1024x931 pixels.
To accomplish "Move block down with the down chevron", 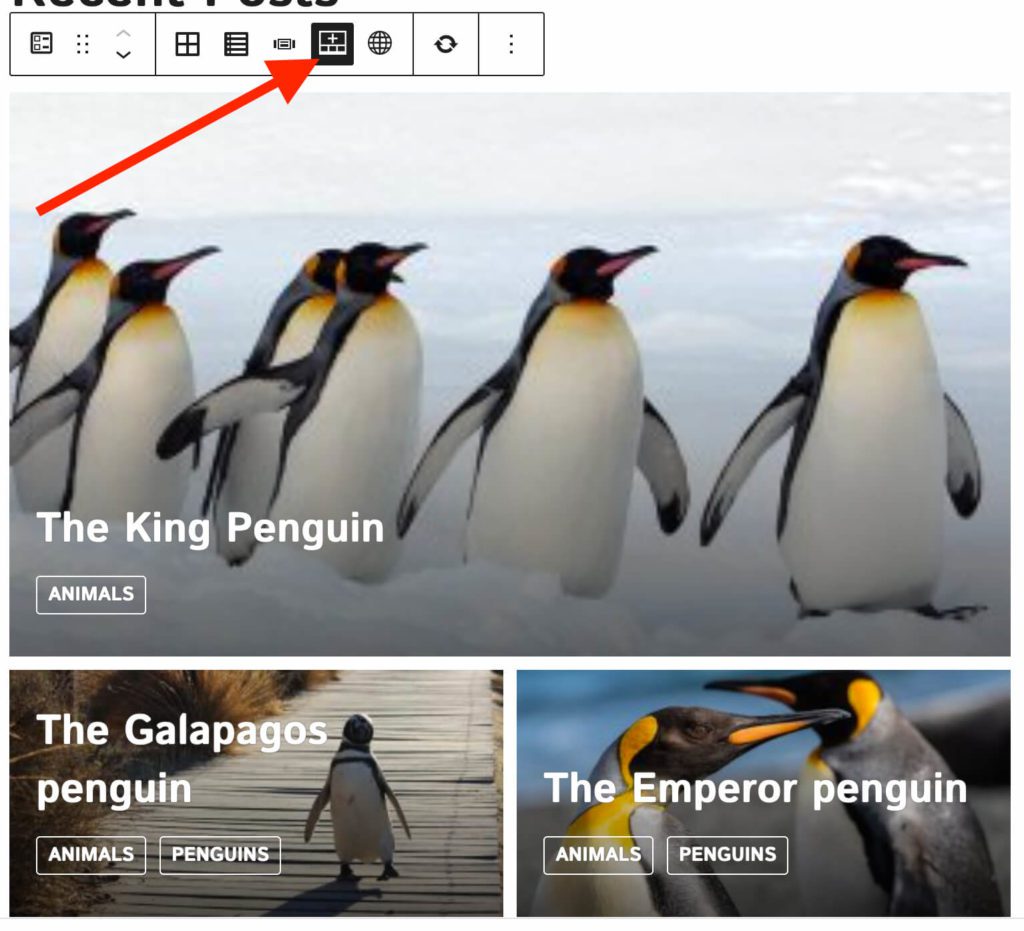I will coord(123,55).
